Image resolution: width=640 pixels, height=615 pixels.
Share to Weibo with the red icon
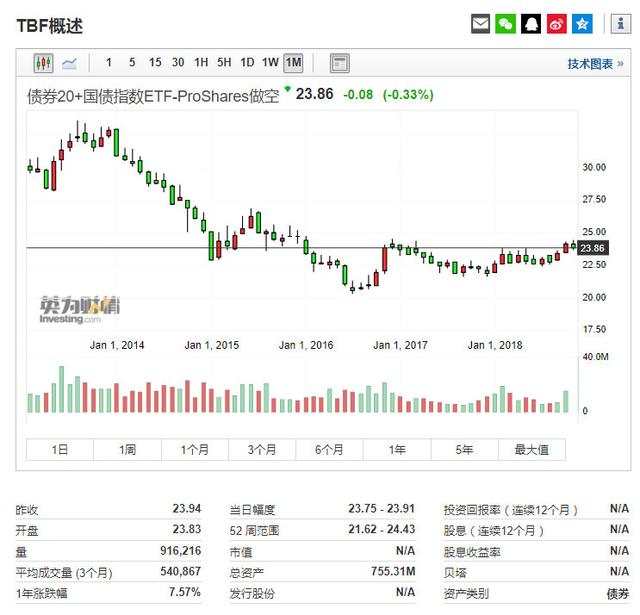pyautogui.click(x=556, y=24)
